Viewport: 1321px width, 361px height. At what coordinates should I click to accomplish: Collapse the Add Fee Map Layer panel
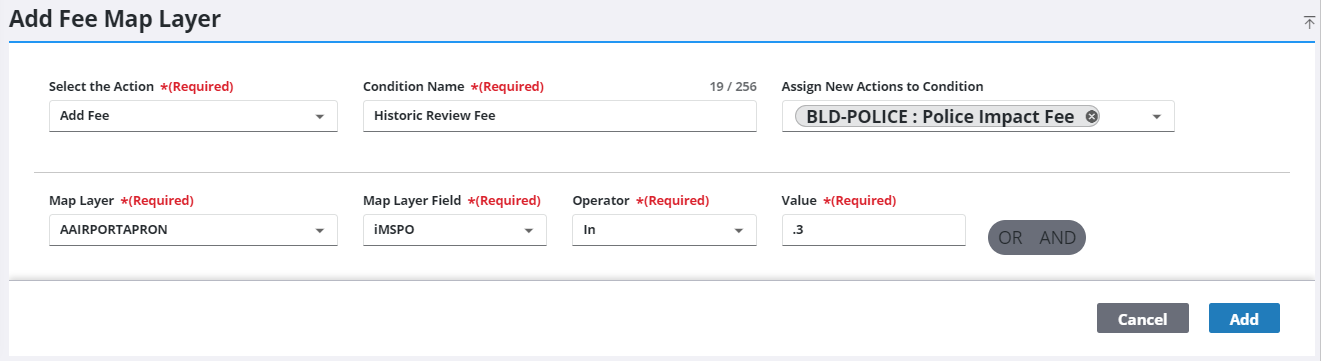point(1309,22)
